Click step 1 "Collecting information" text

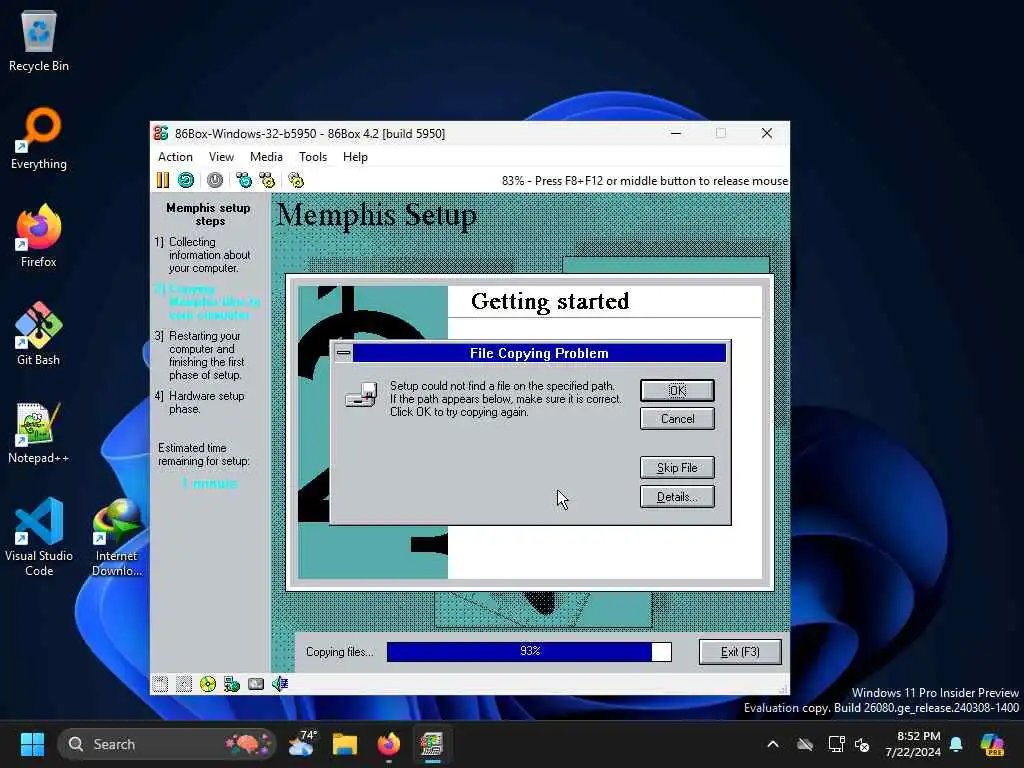tap(209, 255)
